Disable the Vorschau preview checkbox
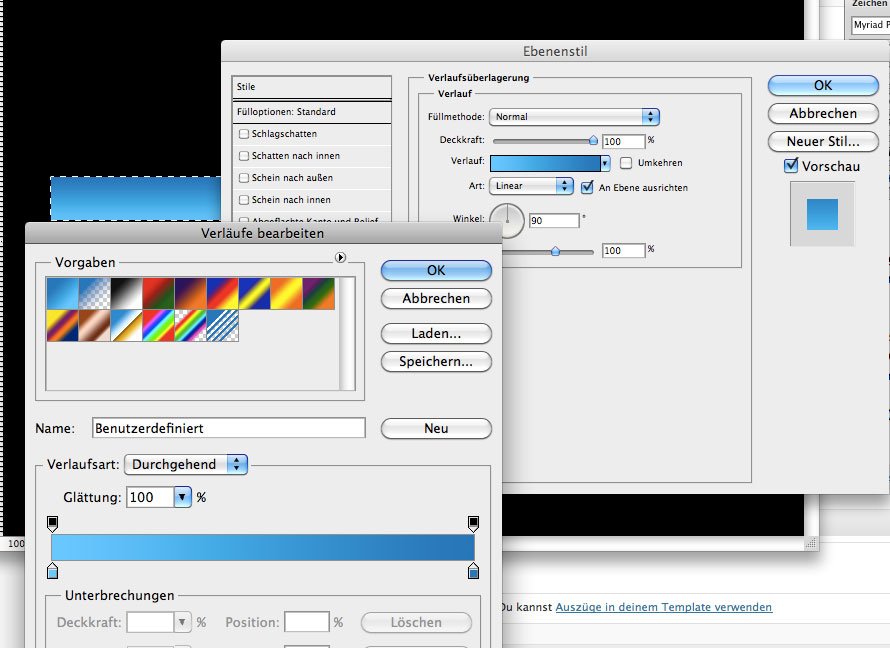This screenshot has width=890, height=648. pos(791,166)
